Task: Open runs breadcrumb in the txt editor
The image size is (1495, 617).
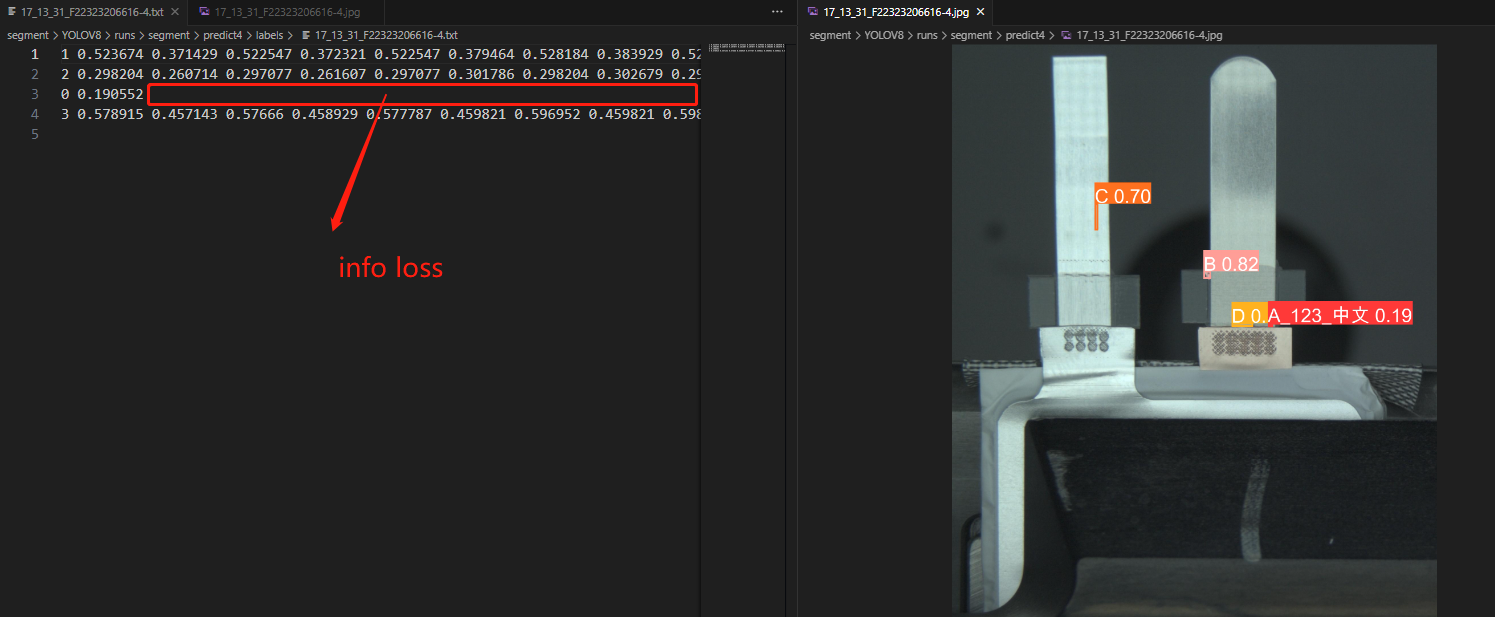Action: (125, 35)
